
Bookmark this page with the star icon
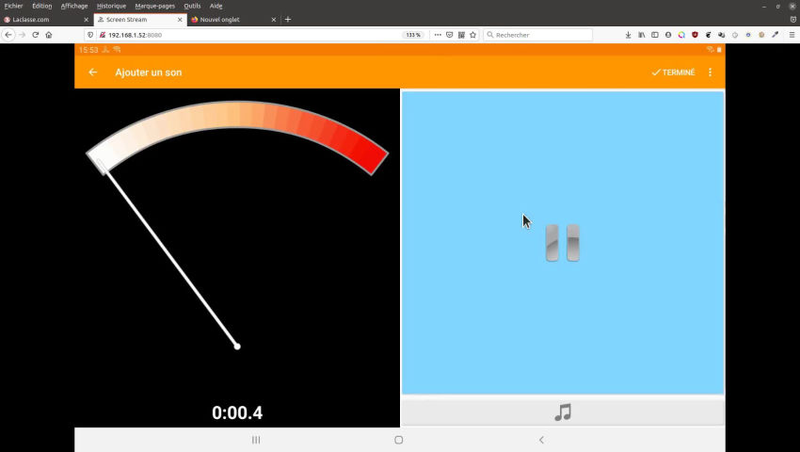point(473,35)
